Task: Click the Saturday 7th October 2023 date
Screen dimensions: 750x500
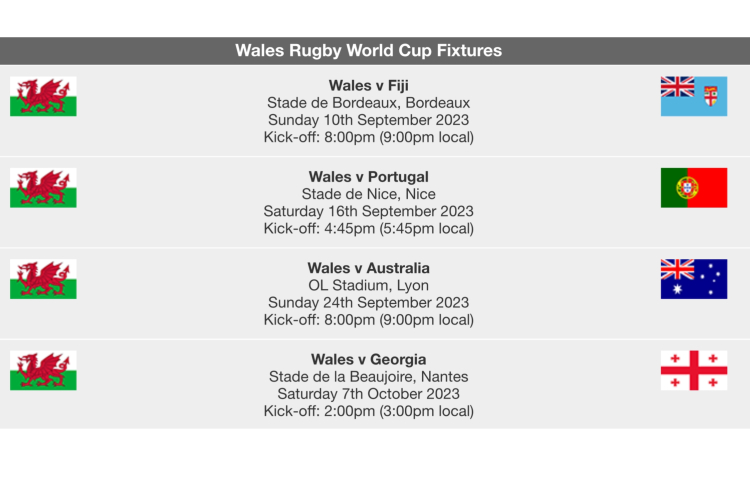Action: click(368, 393)
